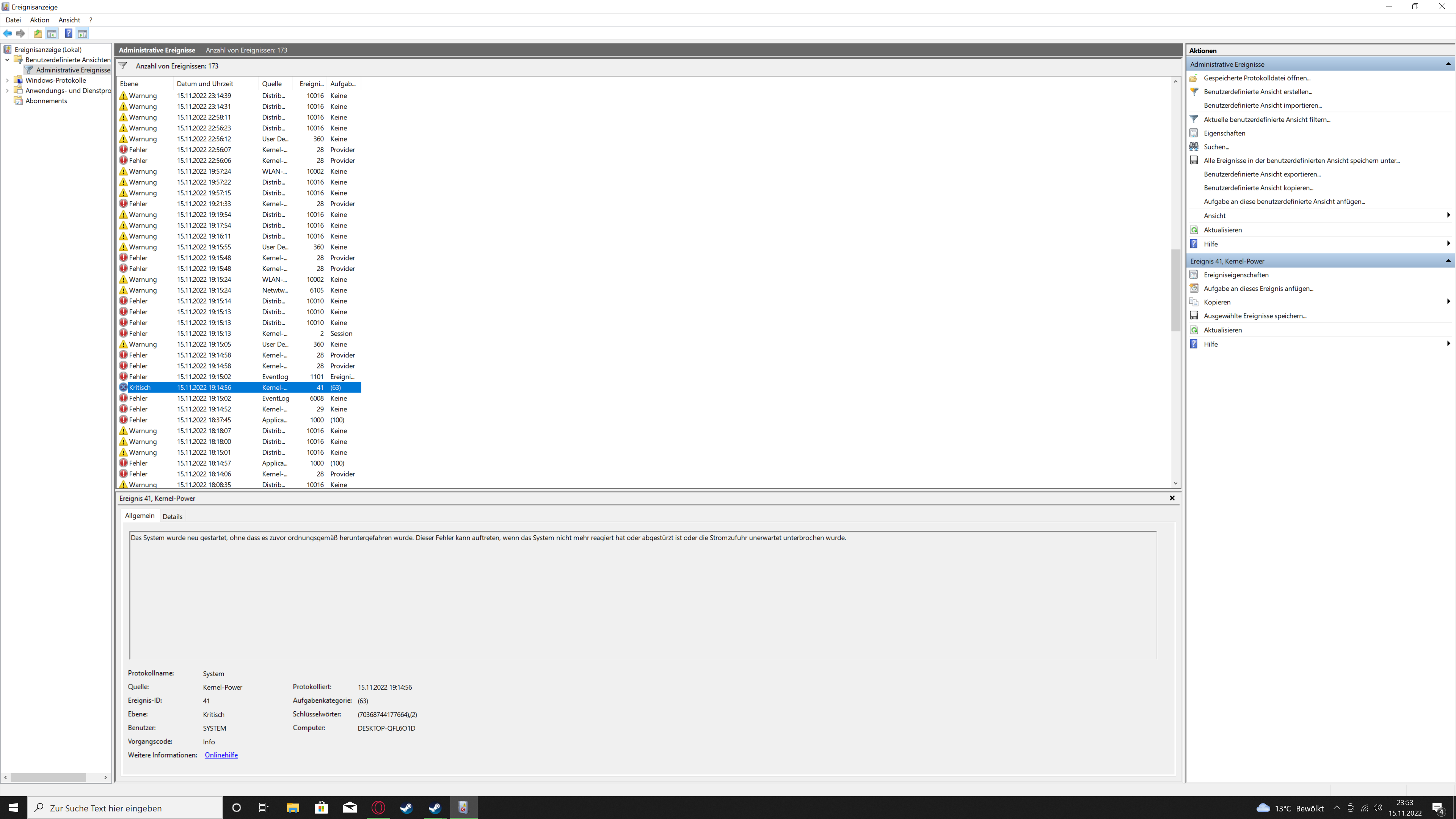Expand the Ansicht submenu arrow
The height and width of the screenshot is (819, 1456).
1448,215
